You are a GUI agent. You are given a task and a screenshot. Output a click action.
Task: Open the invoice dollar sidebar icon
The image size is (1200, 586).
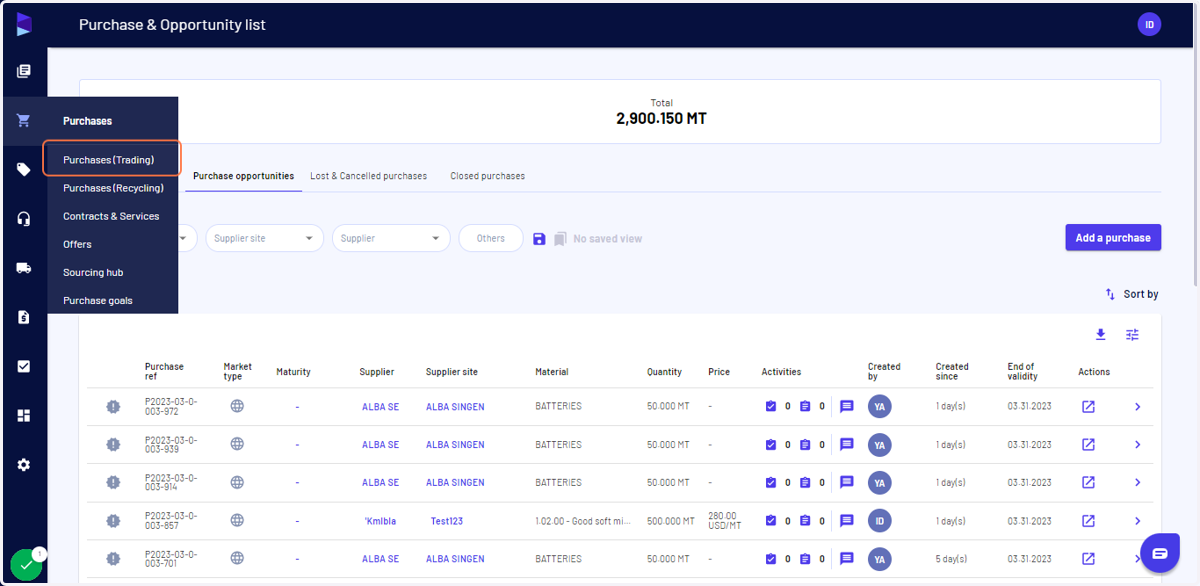[x=24, y=317]
